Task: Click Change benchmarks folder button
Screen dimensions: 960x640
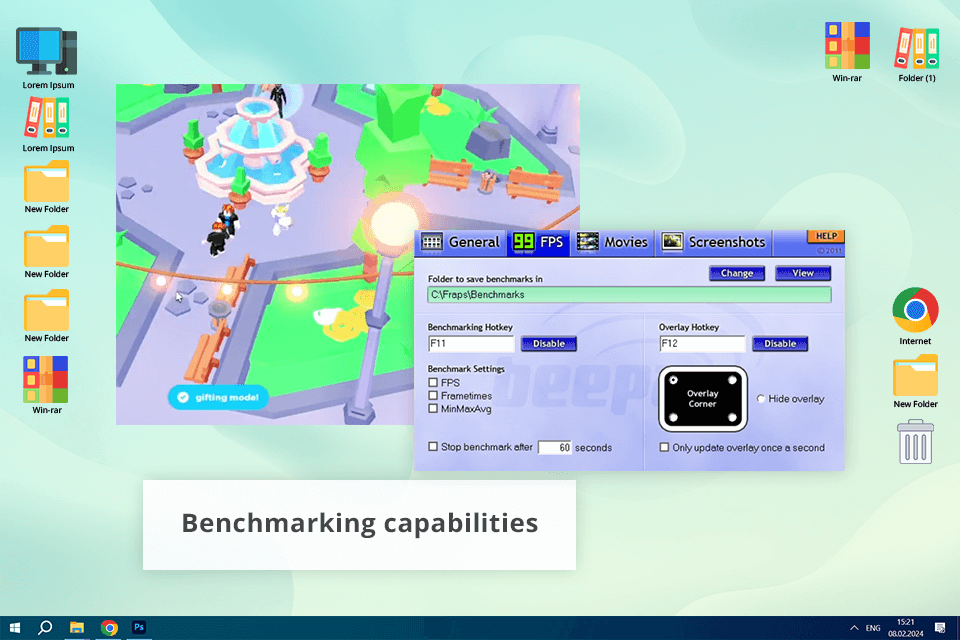Action: 737,273
